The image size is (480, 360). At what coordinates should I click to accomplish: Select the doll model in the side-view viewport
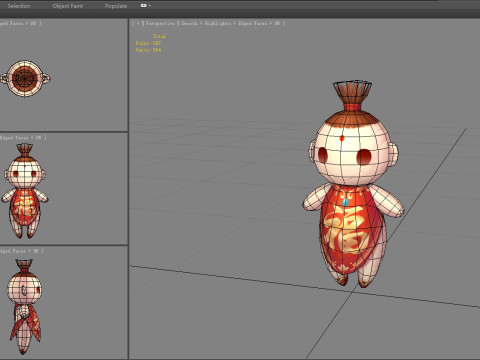(x=25, y=307)
